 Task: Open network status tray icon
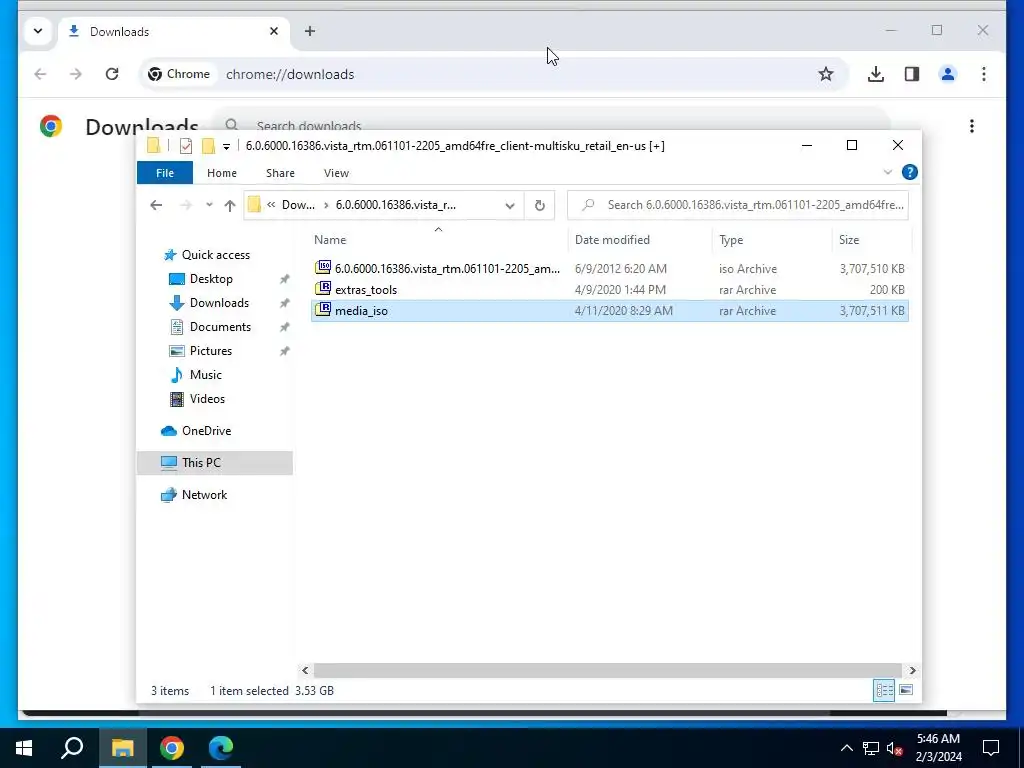(x=871, y=748)
